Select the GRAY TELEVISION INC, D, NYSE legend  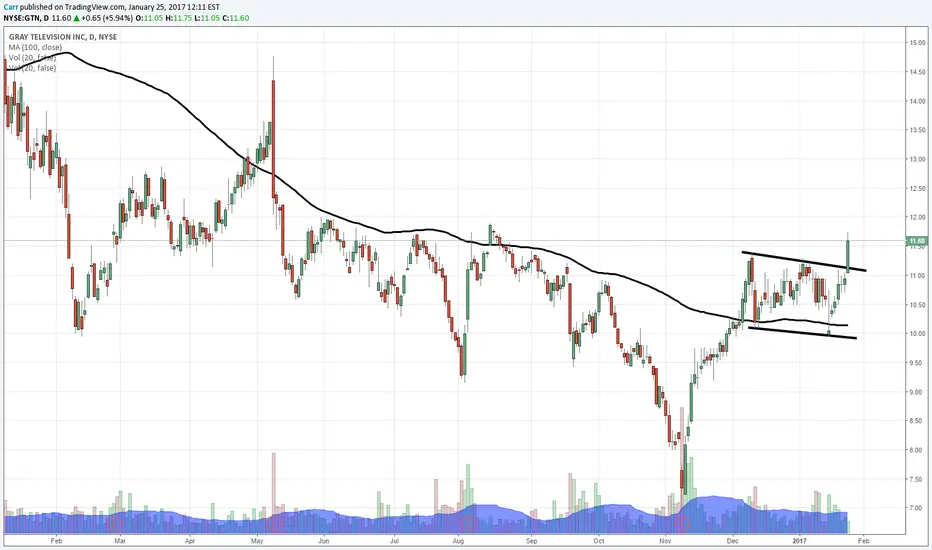coord(63,37)
